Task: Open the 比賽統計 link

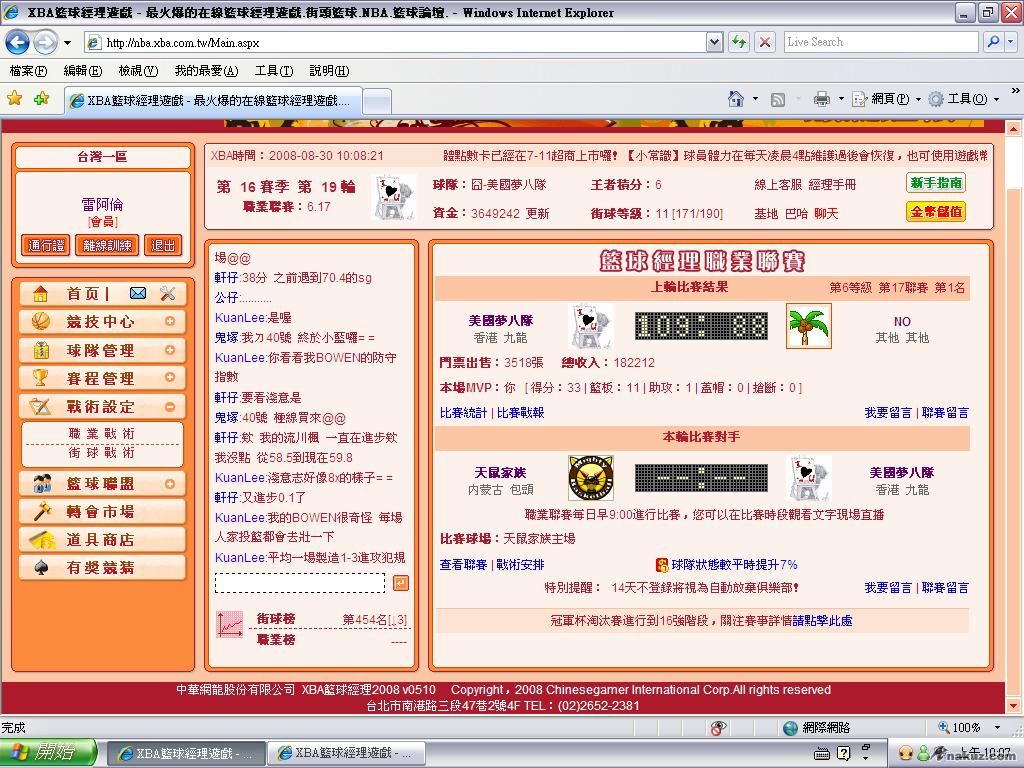Action: [x=463, y=413]
